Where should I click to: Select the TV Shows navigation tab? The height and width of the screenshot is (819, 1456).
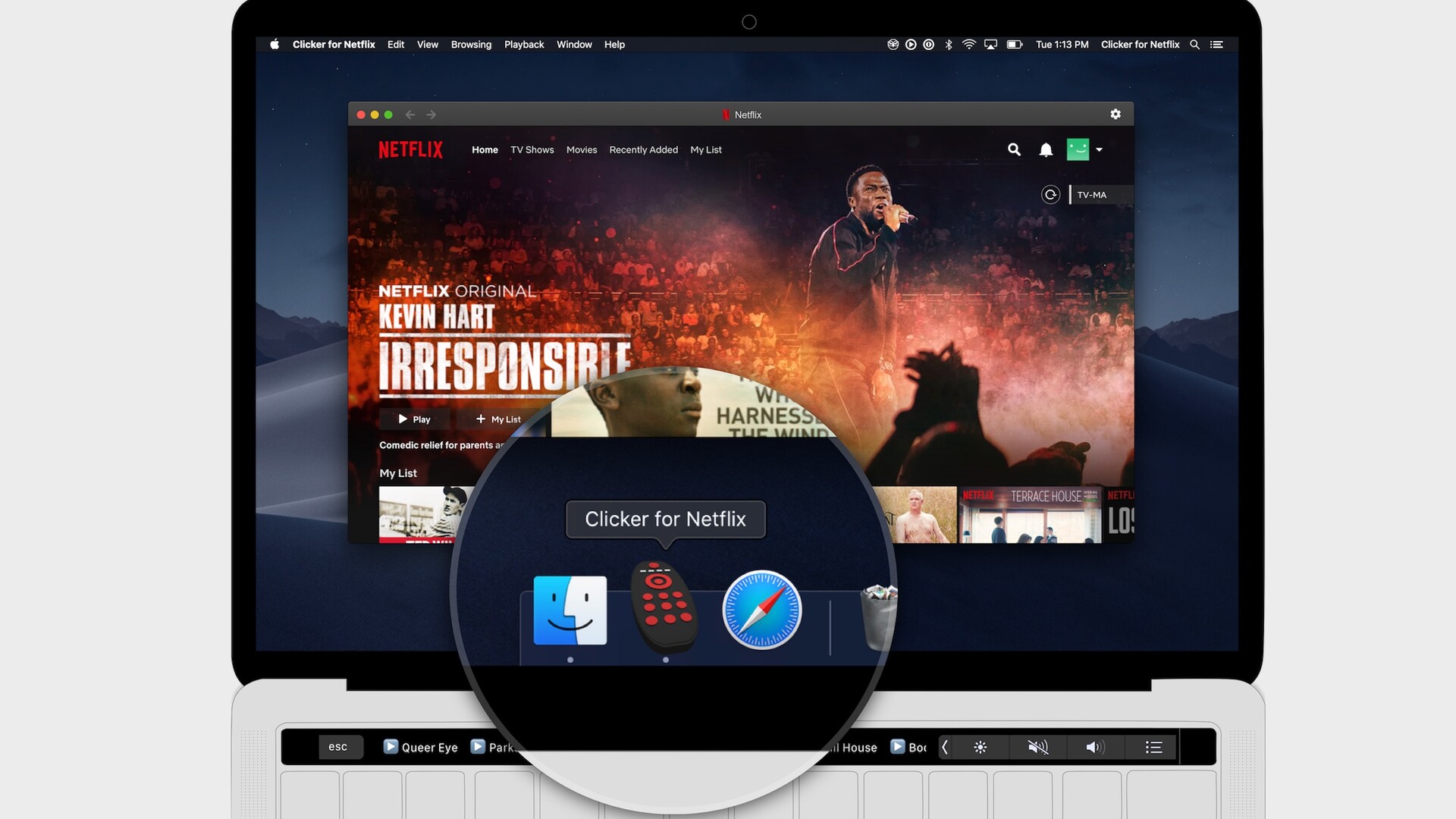(x=531, y=149)
